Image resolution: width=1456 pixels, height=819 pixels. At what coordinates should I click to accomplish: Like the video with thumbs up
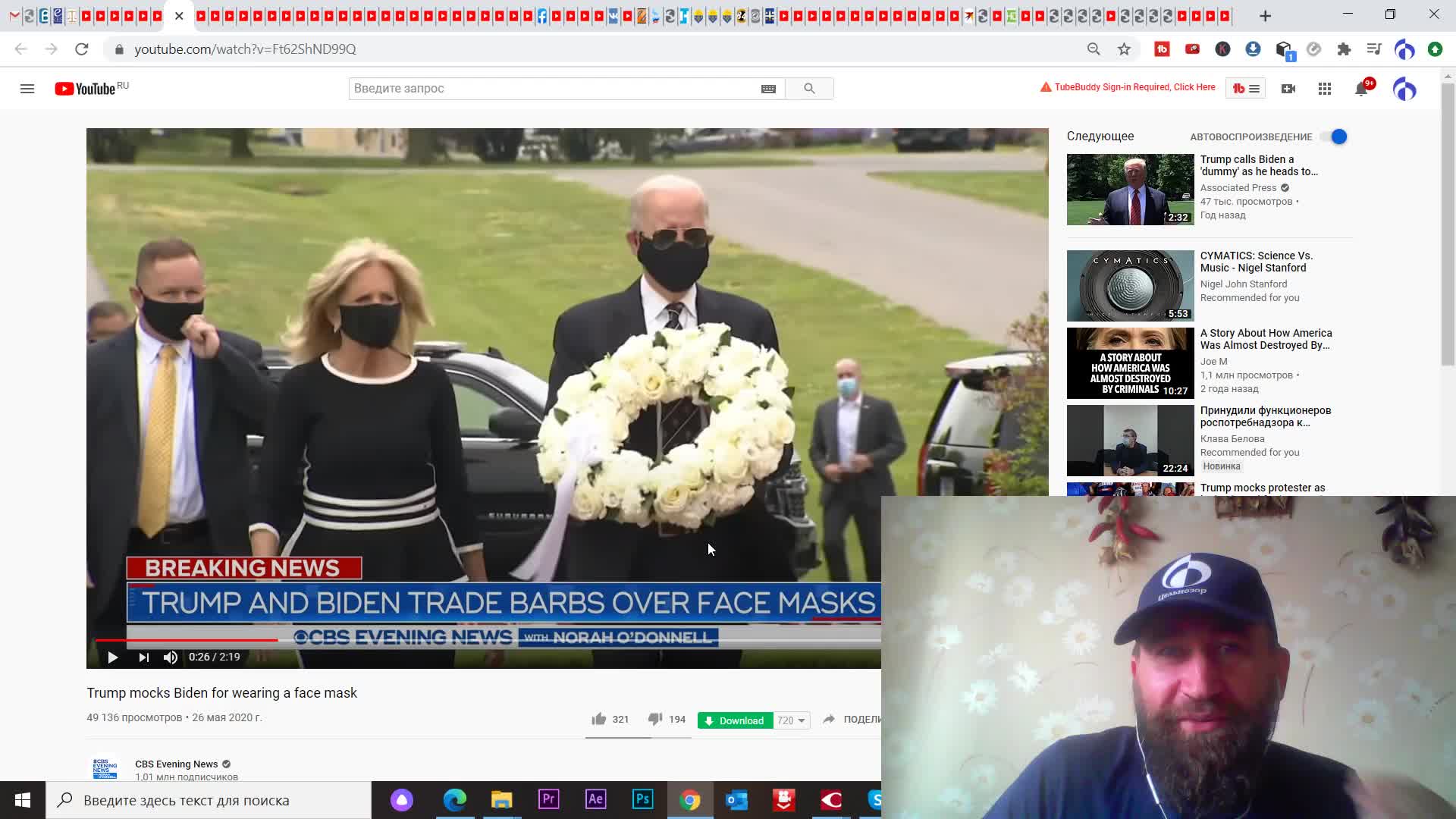coord(599,719)
